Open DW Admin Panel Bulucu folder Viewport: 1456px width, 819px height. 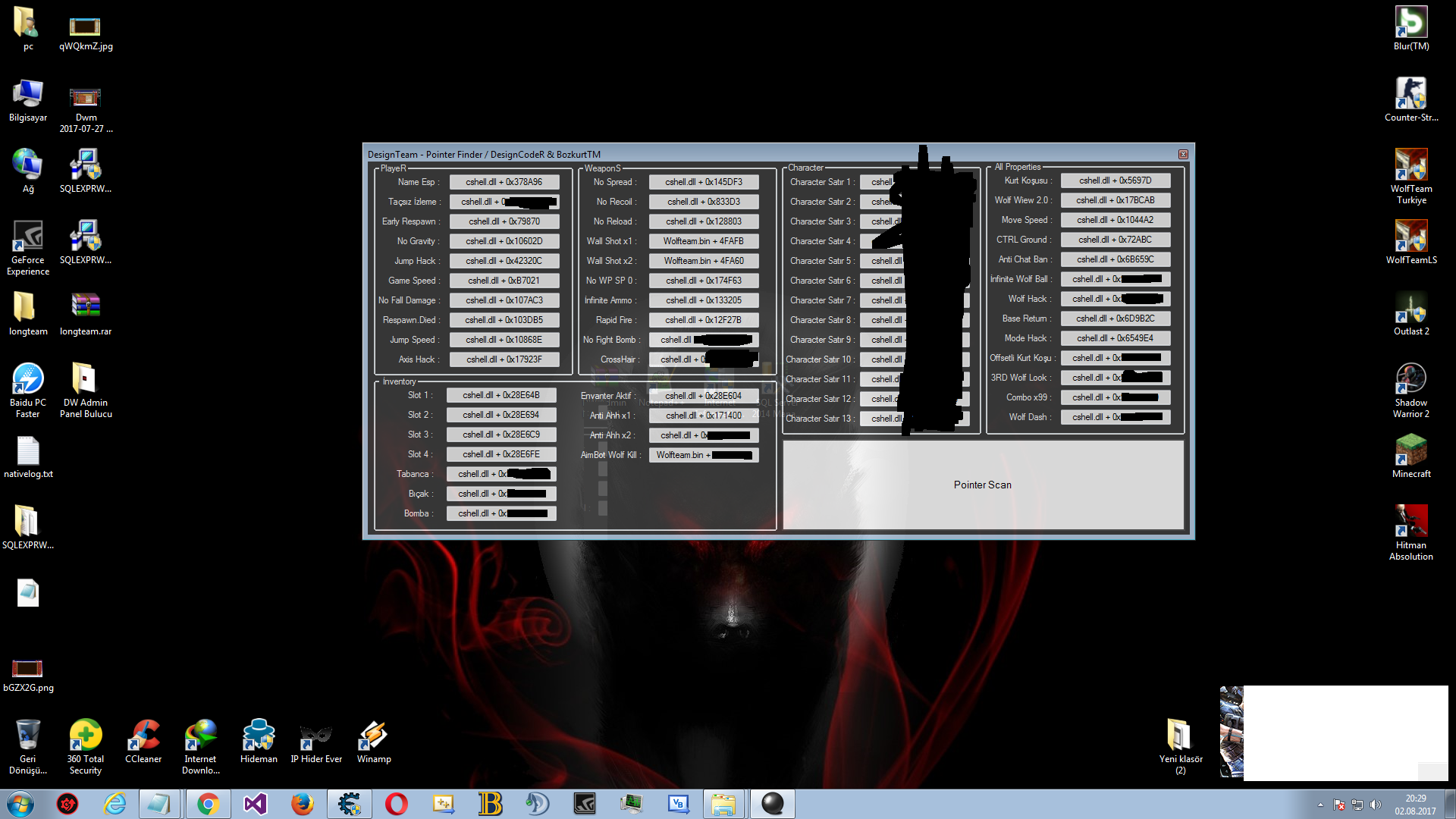pyautogui.click(x=86, y=390)
